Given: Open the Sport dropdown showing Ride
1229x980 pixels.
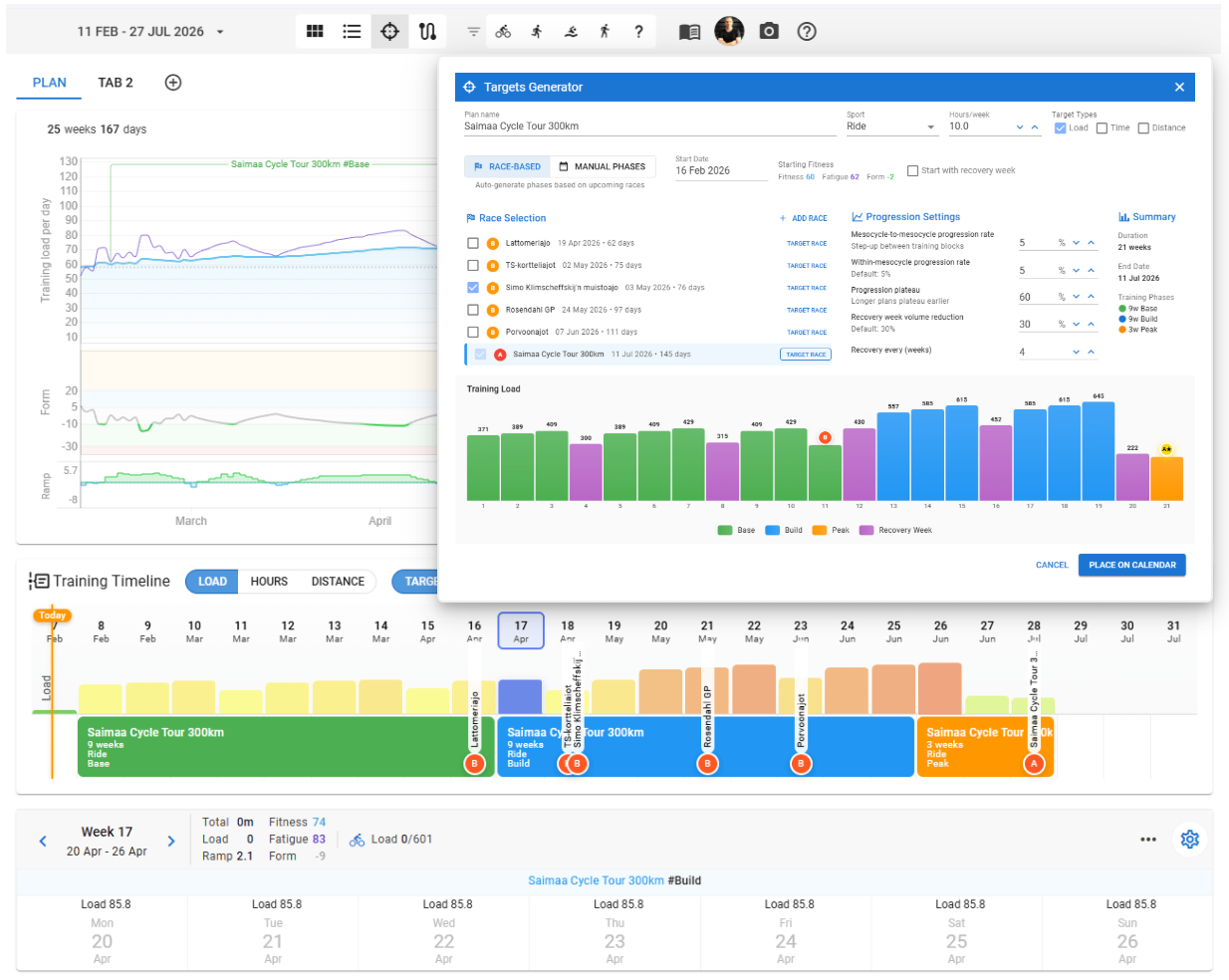Looking at the screenshot, I should pyautogui.click(x=892, y=128).
